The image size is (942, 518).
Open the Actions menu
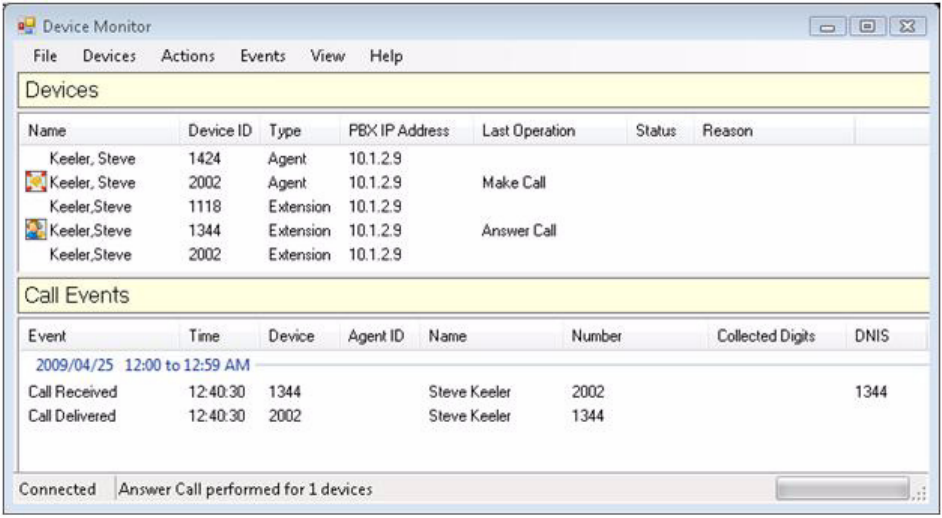click(x=188, y=56)
